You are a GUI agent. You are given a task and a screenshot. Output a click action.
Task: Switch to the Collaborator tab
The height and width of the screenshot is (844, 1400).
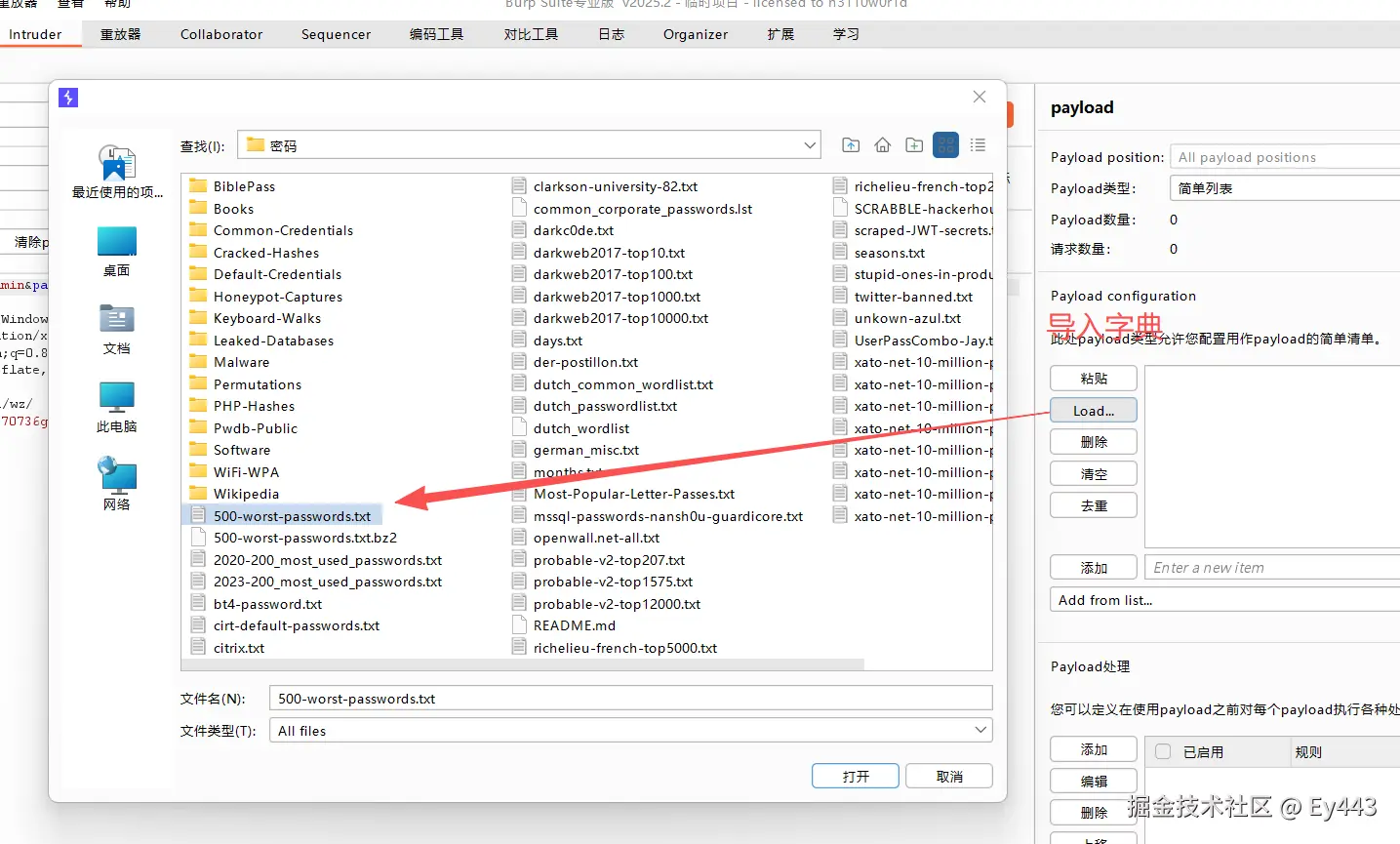click(221, 34)
